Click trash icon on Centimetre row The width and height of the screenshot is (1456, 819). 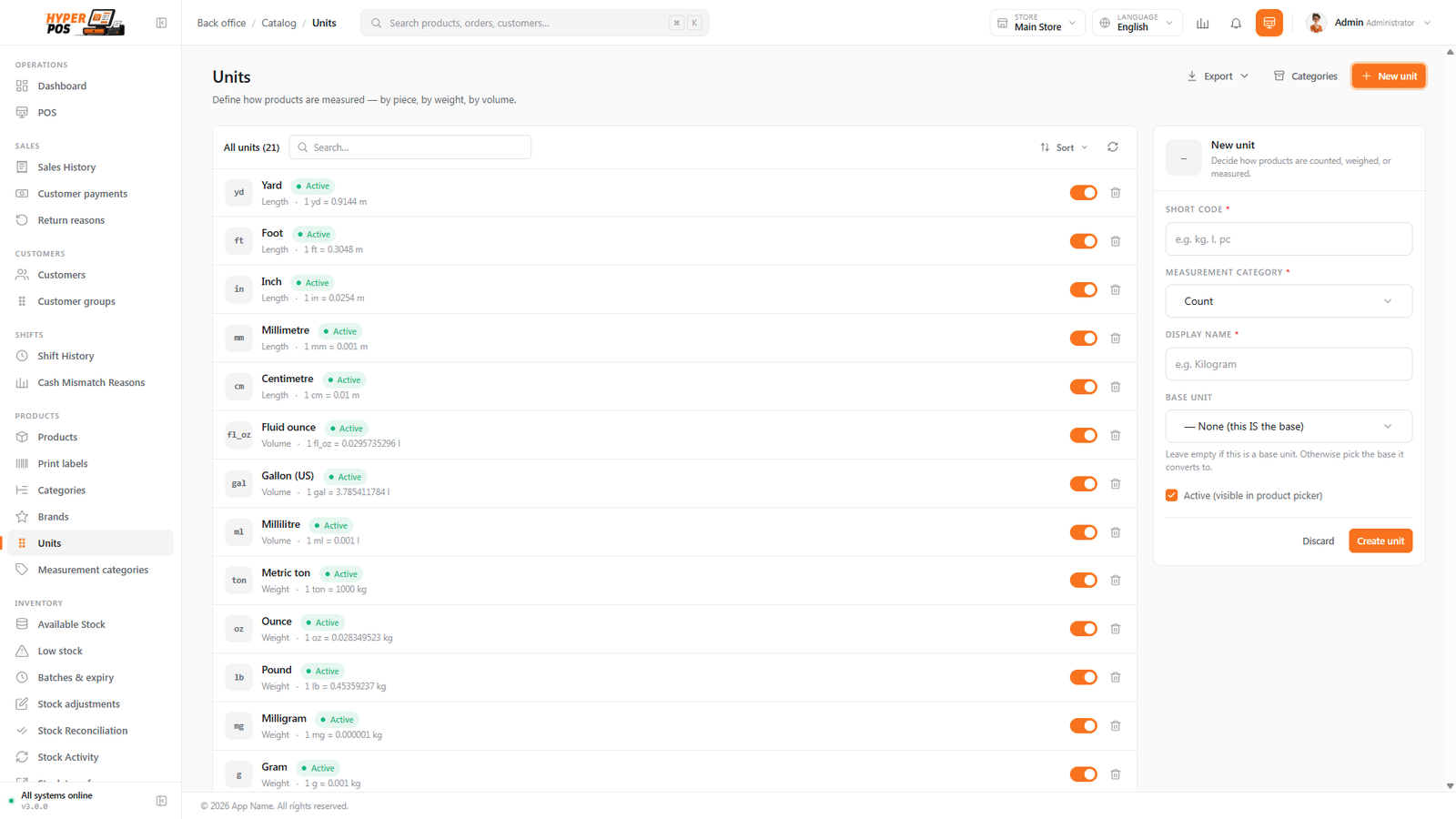1115,387
